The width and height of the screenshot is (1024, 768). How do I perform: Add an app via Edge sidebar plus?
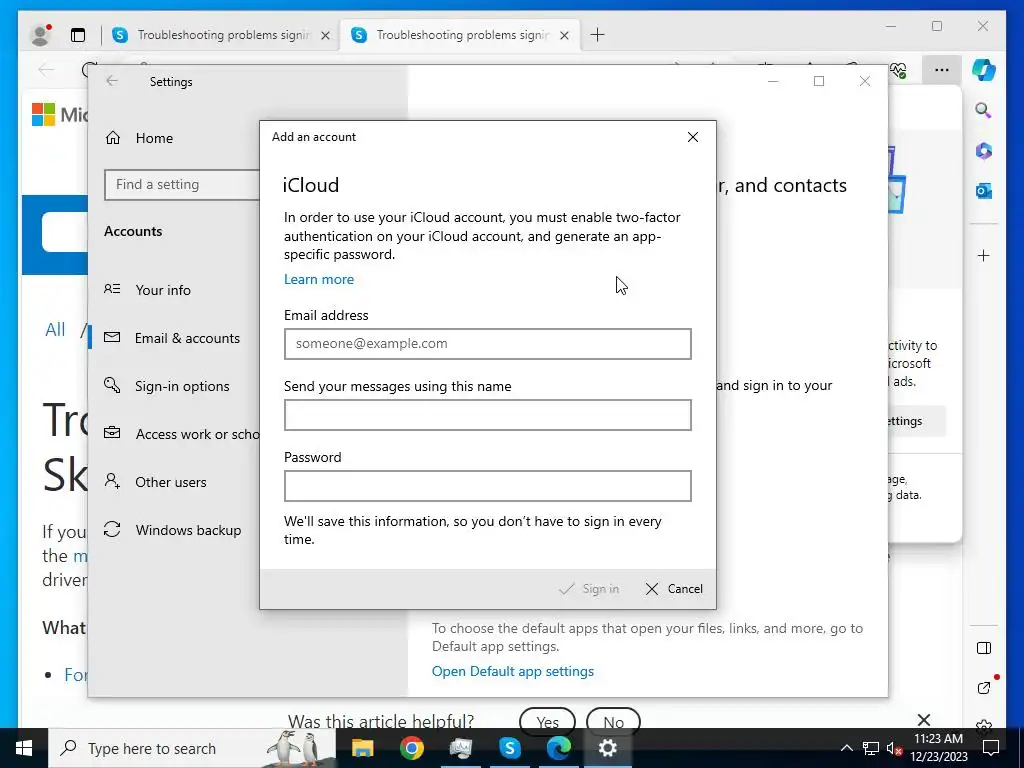coord(984,255)
